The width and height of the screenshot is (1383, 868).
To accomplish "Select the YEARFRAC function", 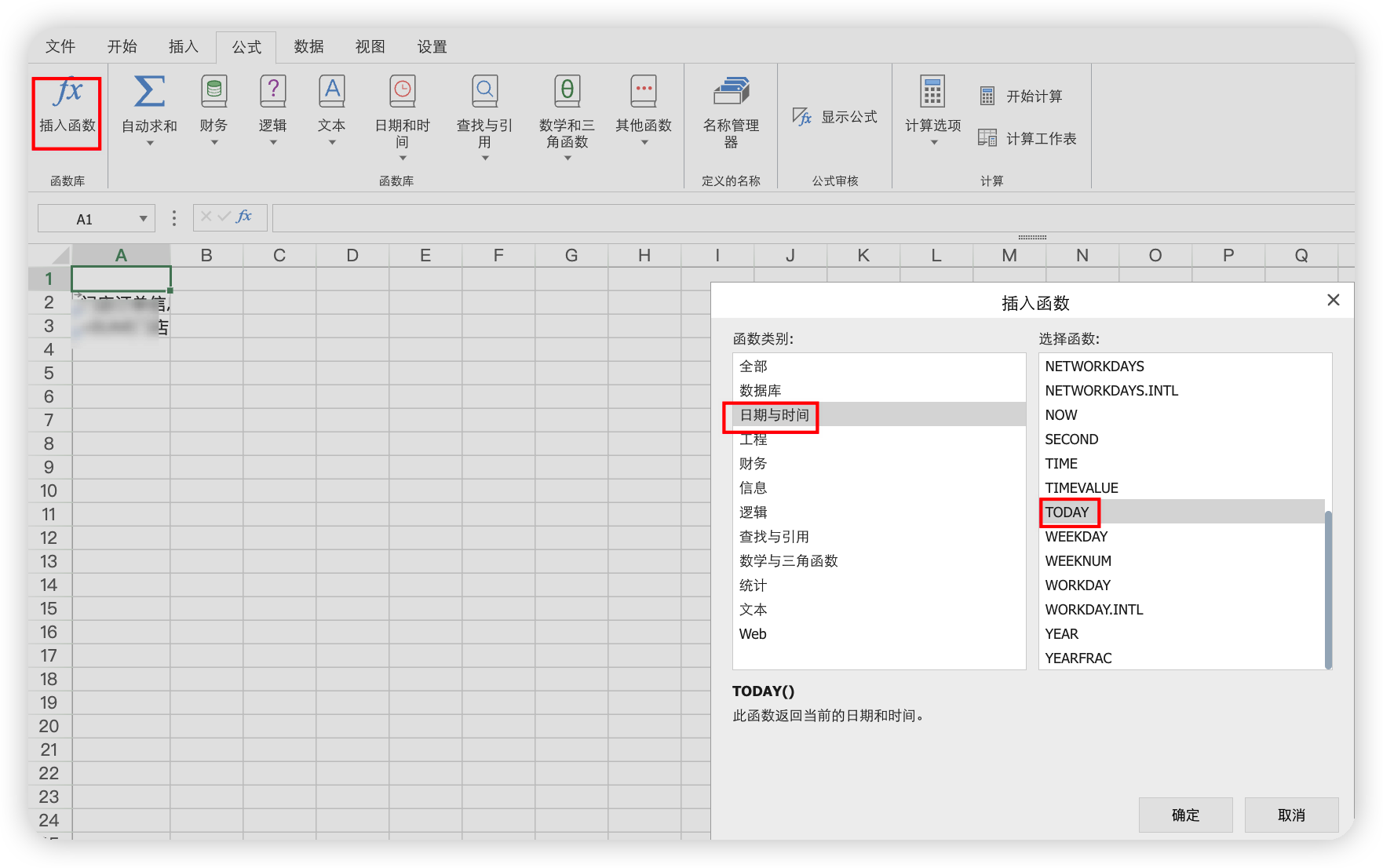I will pyautogui.click(x=1182, y=658).
